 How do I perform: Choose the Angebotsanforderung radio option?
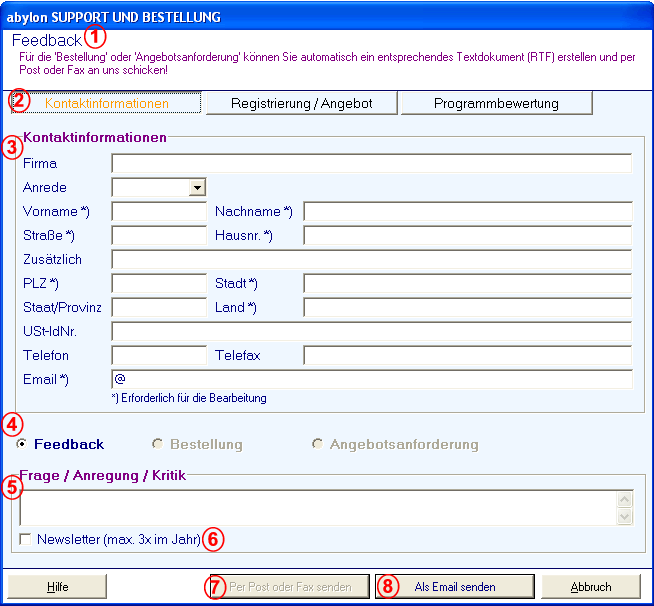(319, 445)
